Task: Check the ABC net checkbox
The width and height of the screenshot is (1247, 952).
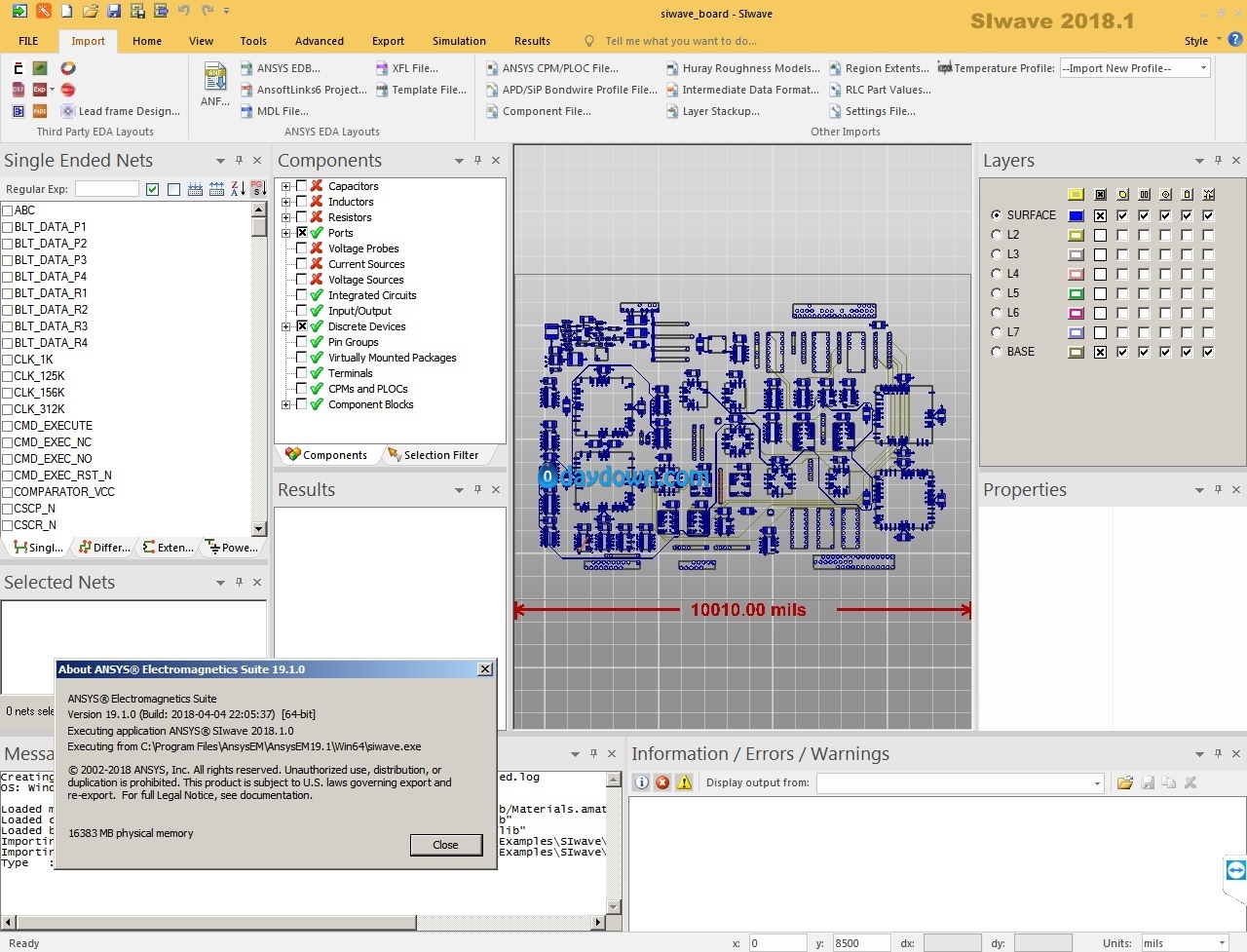Action: 8,210
